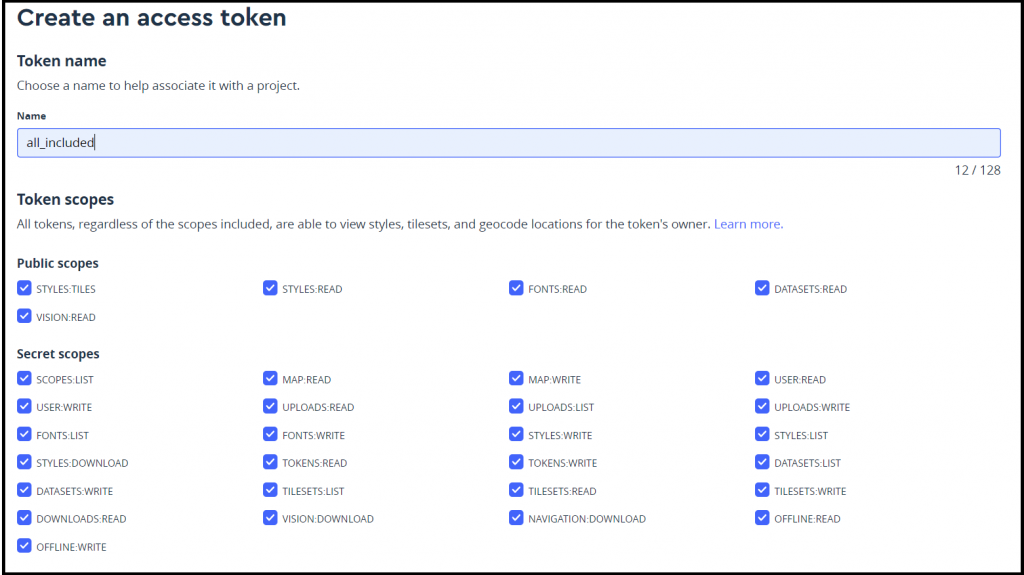Screen dimensions: 1024x575
Task: Toggle the OFFLINE:WRITE checkbox
Action: click(x=24, y=546)
